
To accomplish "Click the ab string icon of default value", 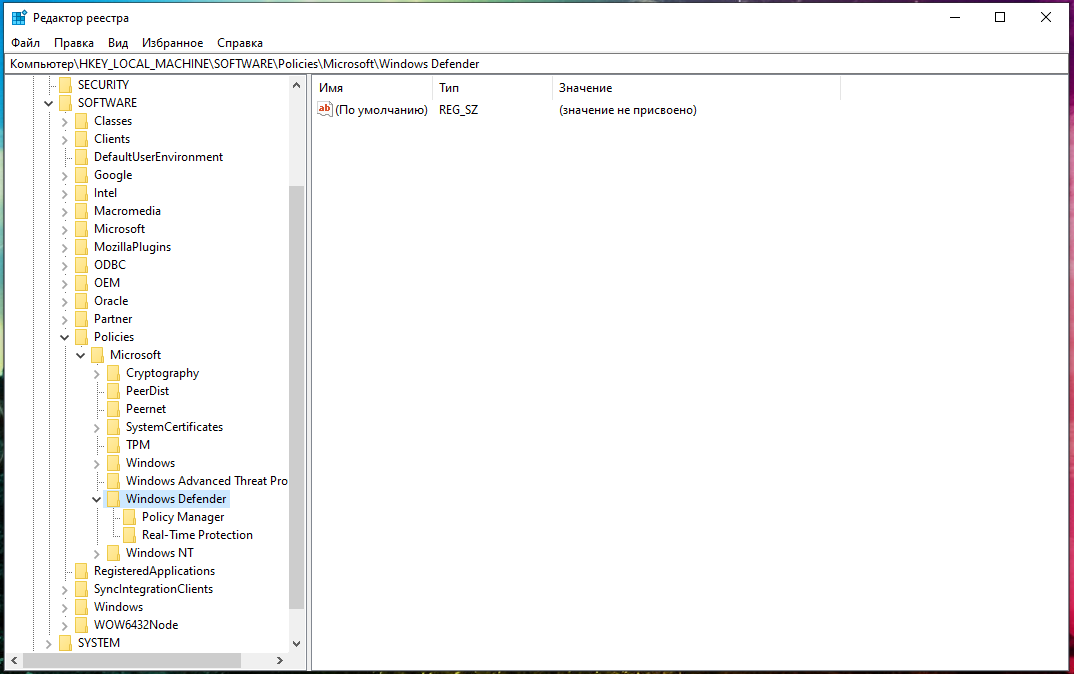I will [324, 110].
